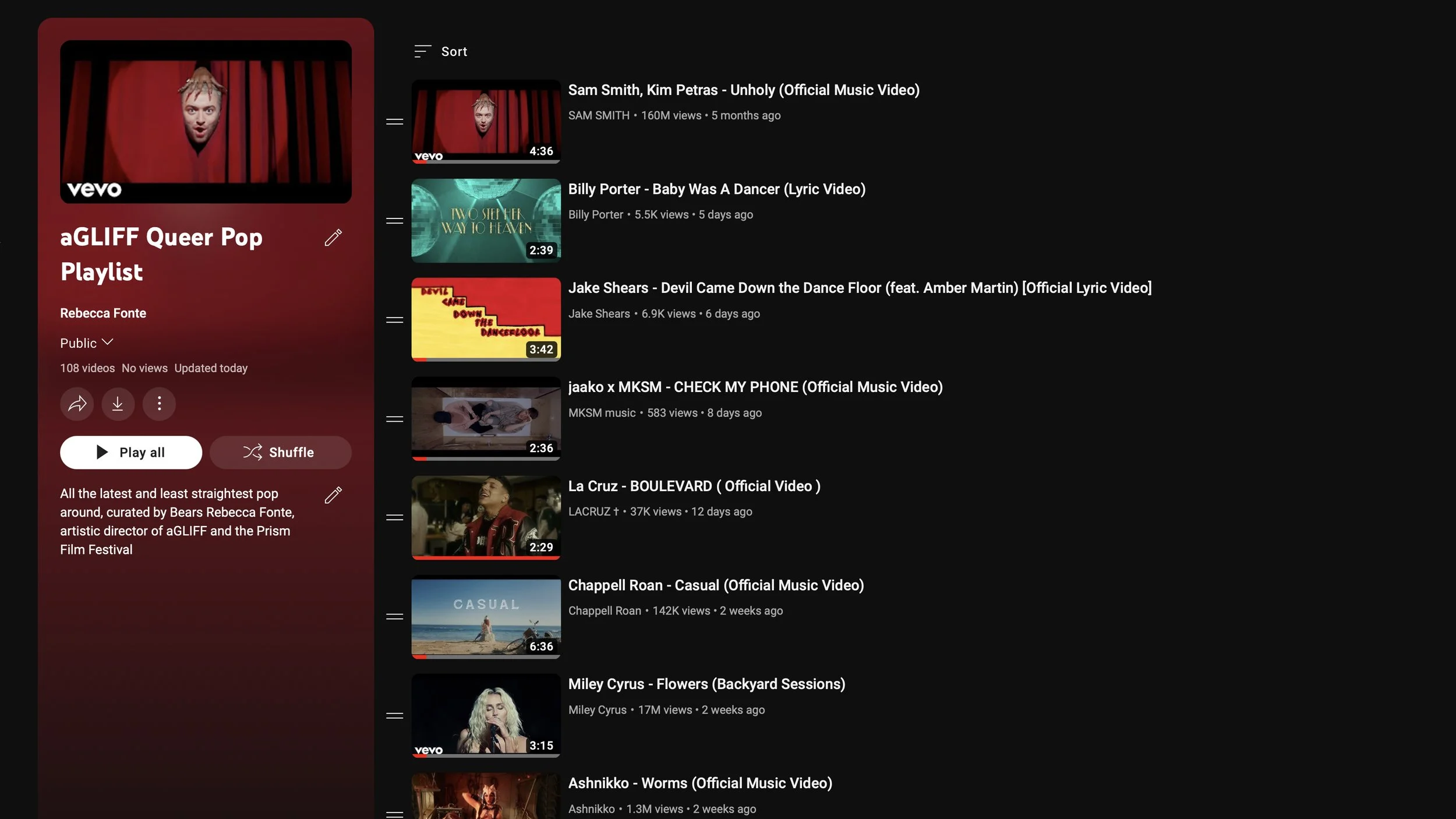Click the Shuffle button
The width and height of the screenshot is (1456, 819).
(x=280, y=453)
